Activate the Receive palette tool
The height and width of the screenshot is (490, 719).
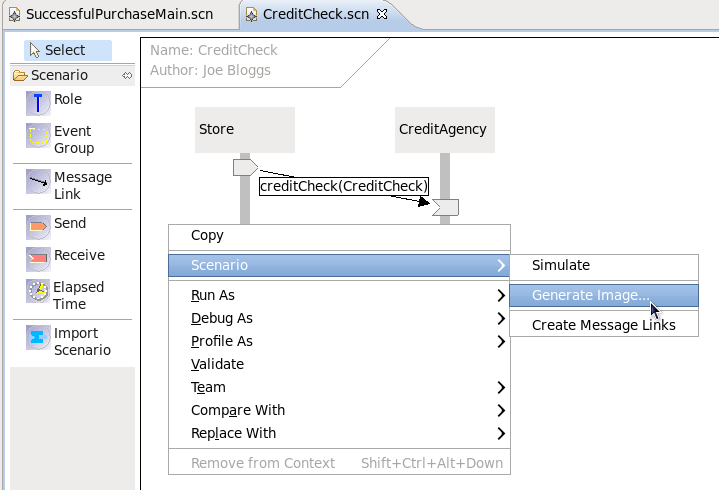click(x=38, y=257)
